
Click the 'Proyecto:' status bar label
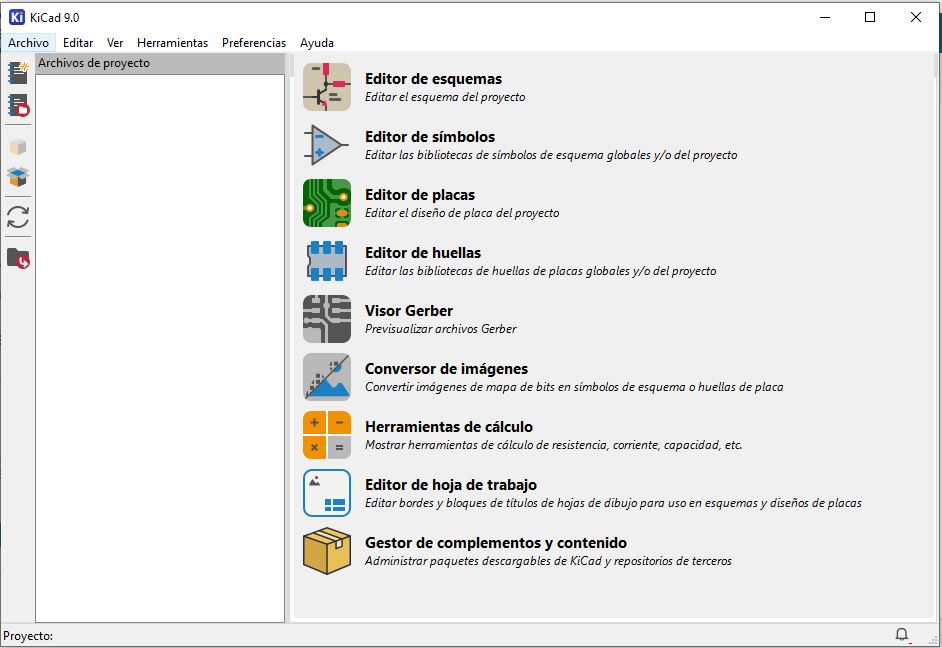coord(28,636)
